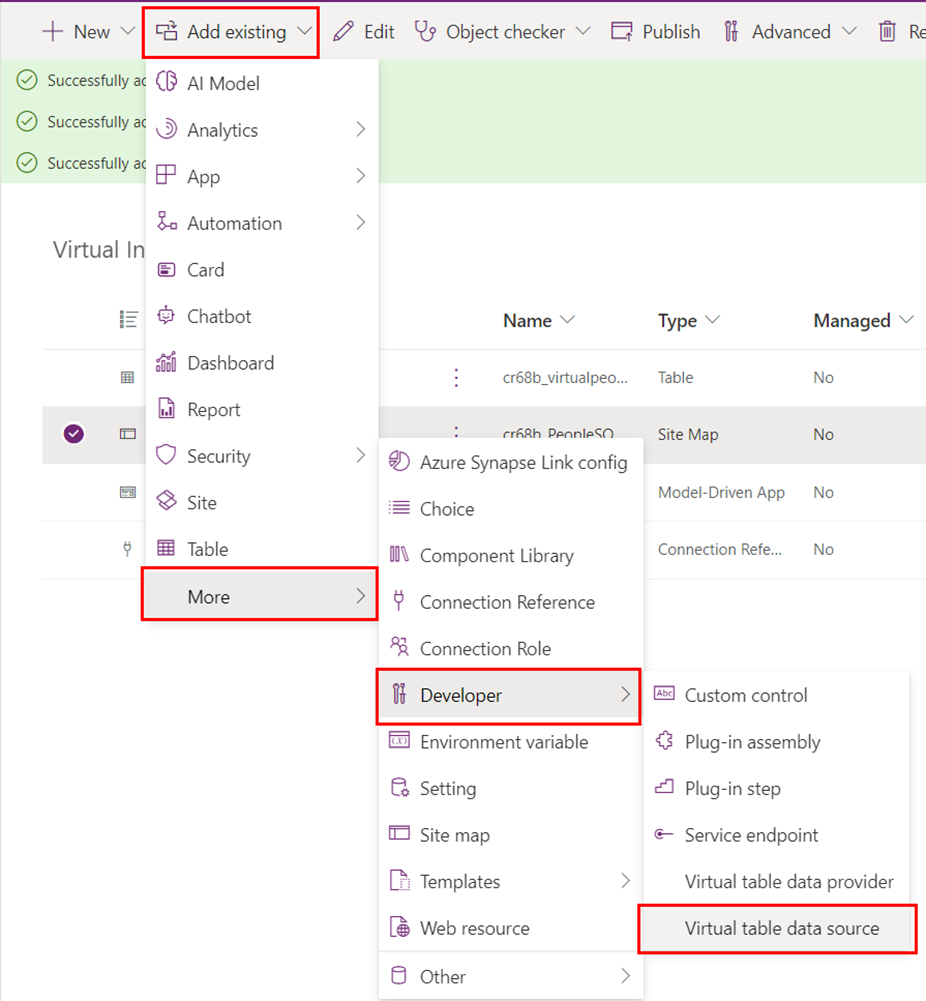
Task: Click the AI Model brain icon
Action: click(167, 83)
